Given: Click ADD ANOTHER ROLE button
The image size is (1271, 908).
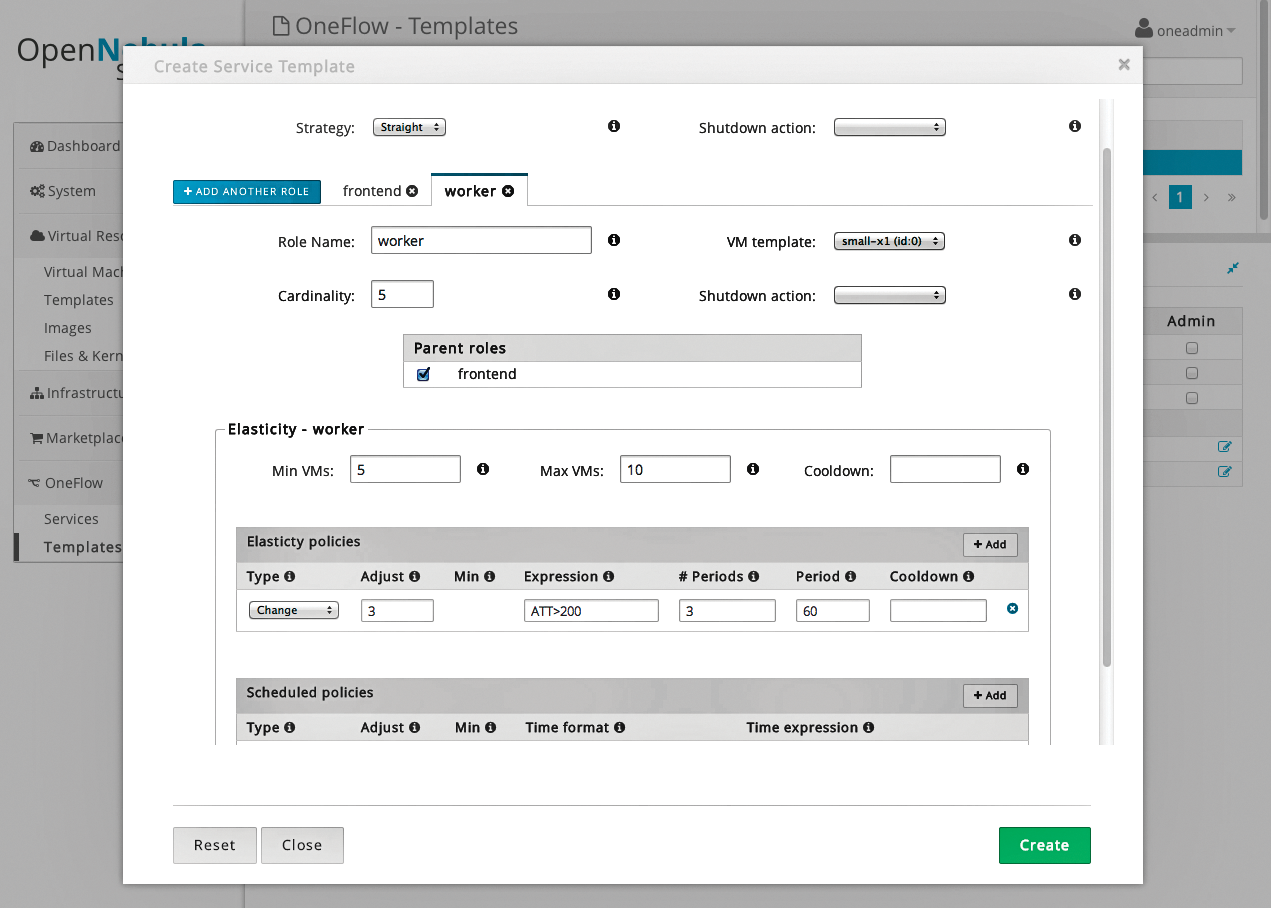Looking at the screenshot, I should coord(247,191).
